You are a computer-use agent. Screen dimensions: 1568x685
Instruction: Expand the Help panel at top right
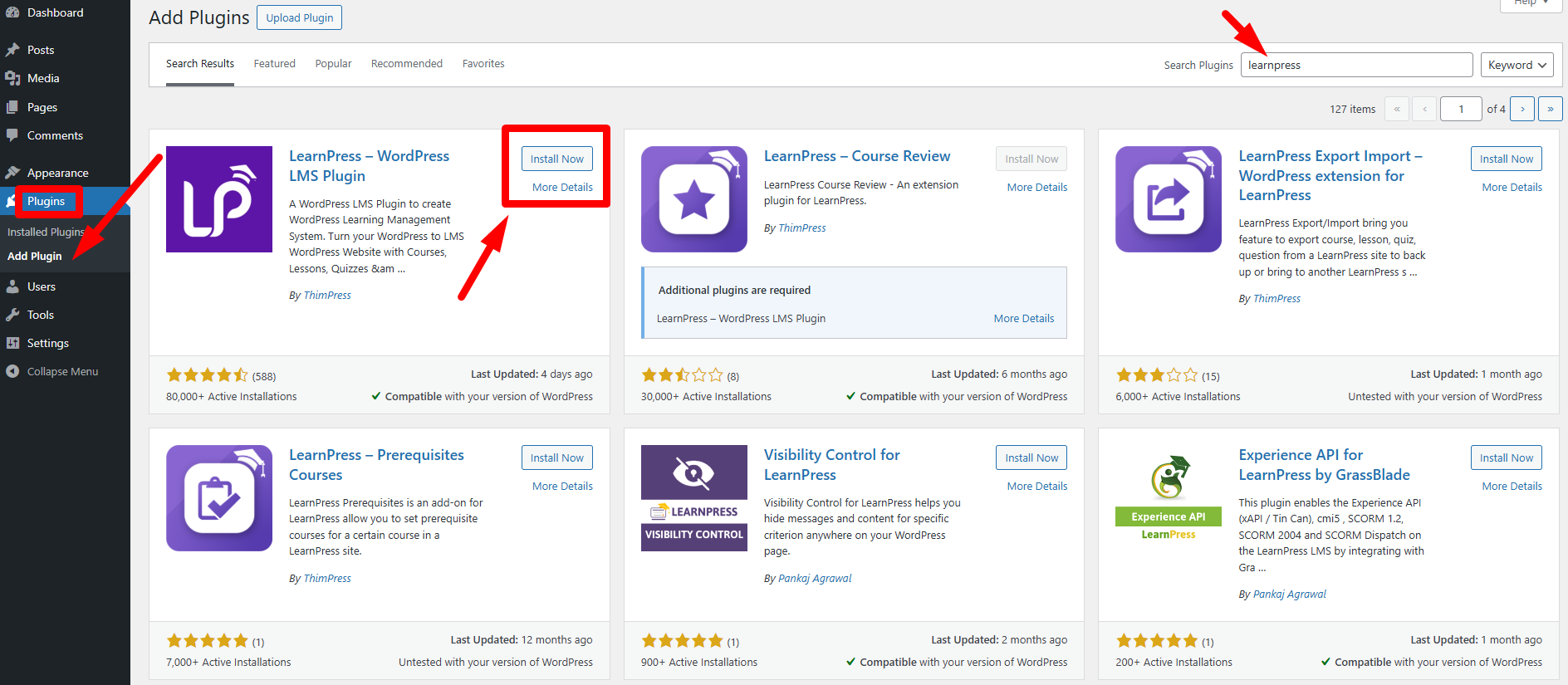1531,3
